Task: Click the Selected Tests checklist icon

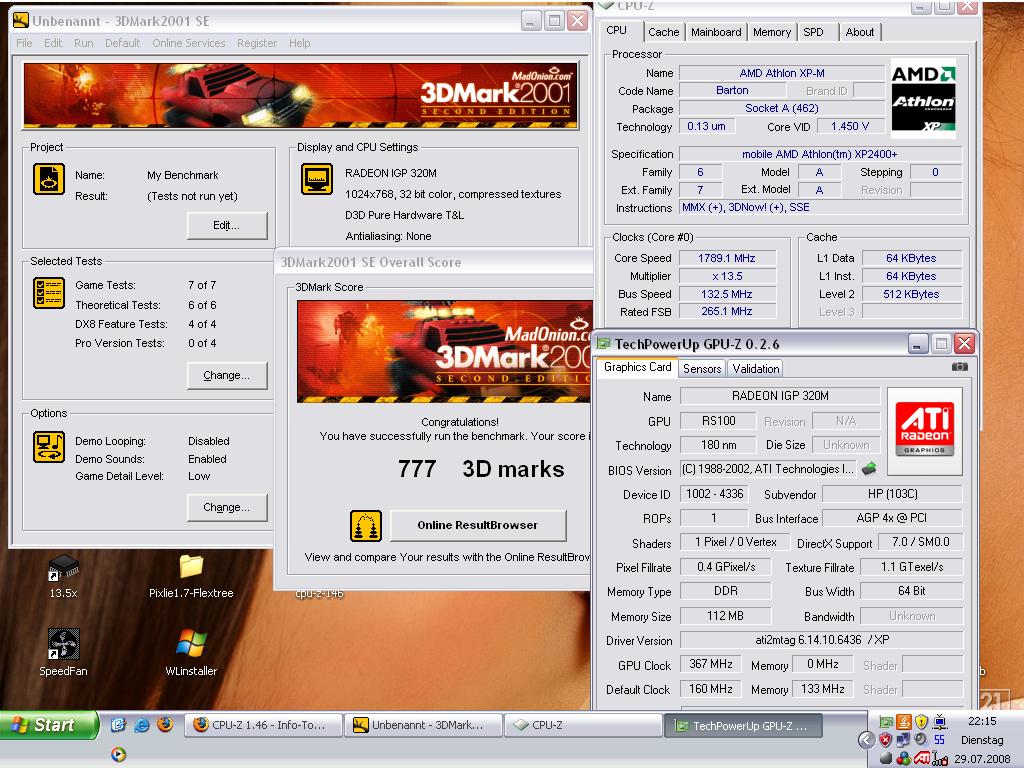Action: click(49, 293)
